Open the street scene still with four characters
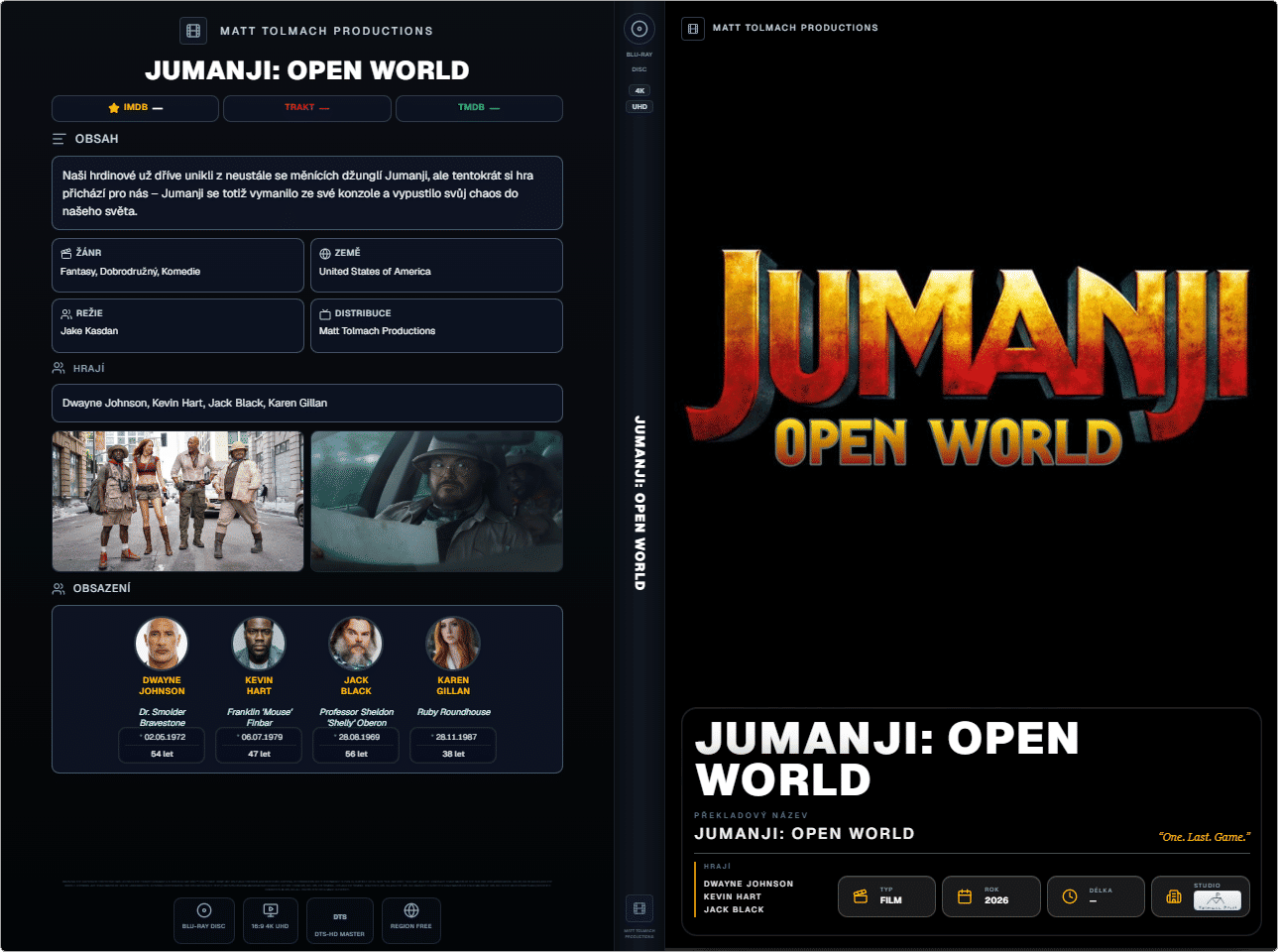This screenshot has height=952, width=1278. point(178,501)
